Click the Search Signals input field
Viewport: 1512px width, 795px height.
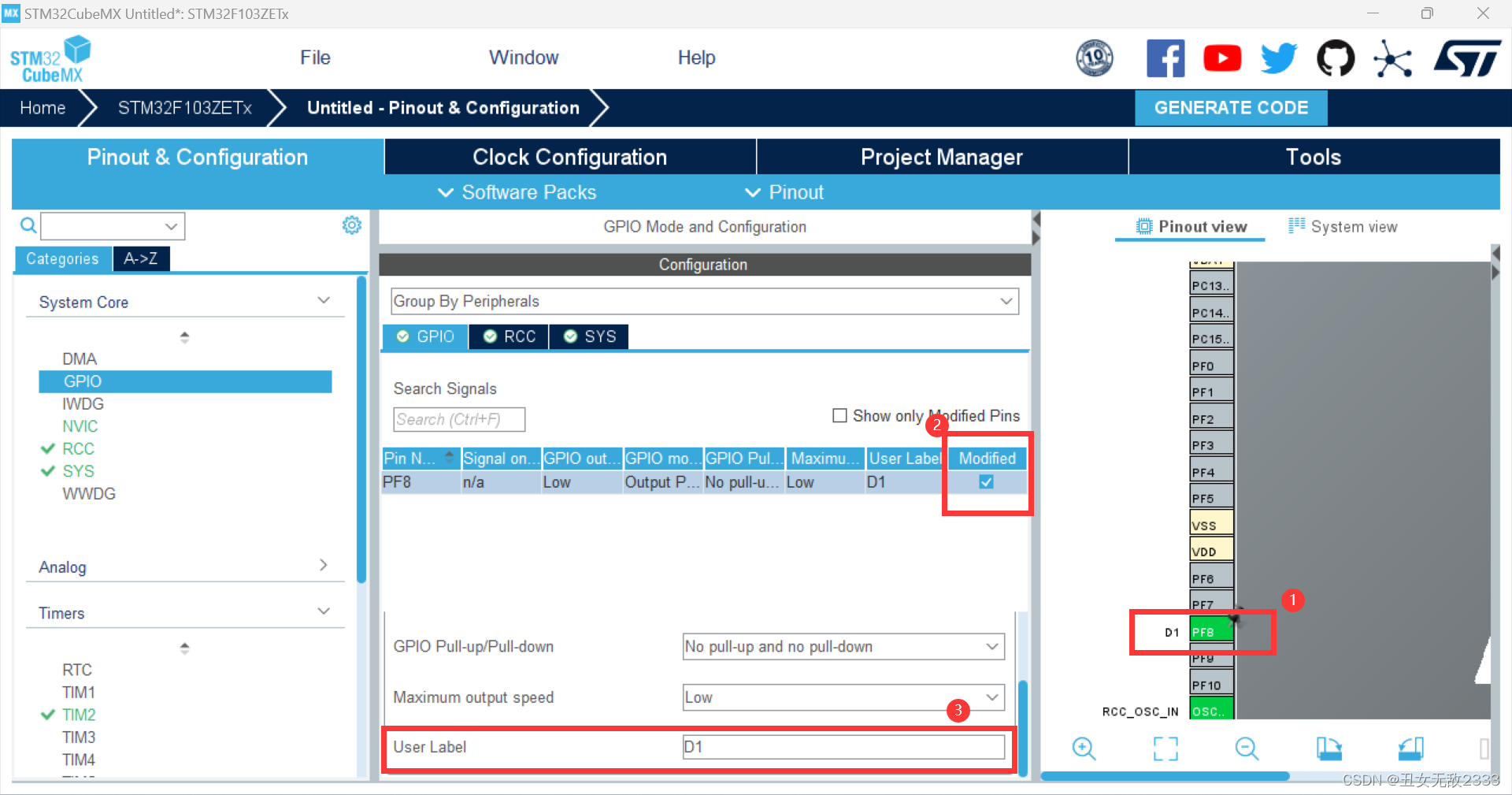pyautogui.click(x=459, y=419)
